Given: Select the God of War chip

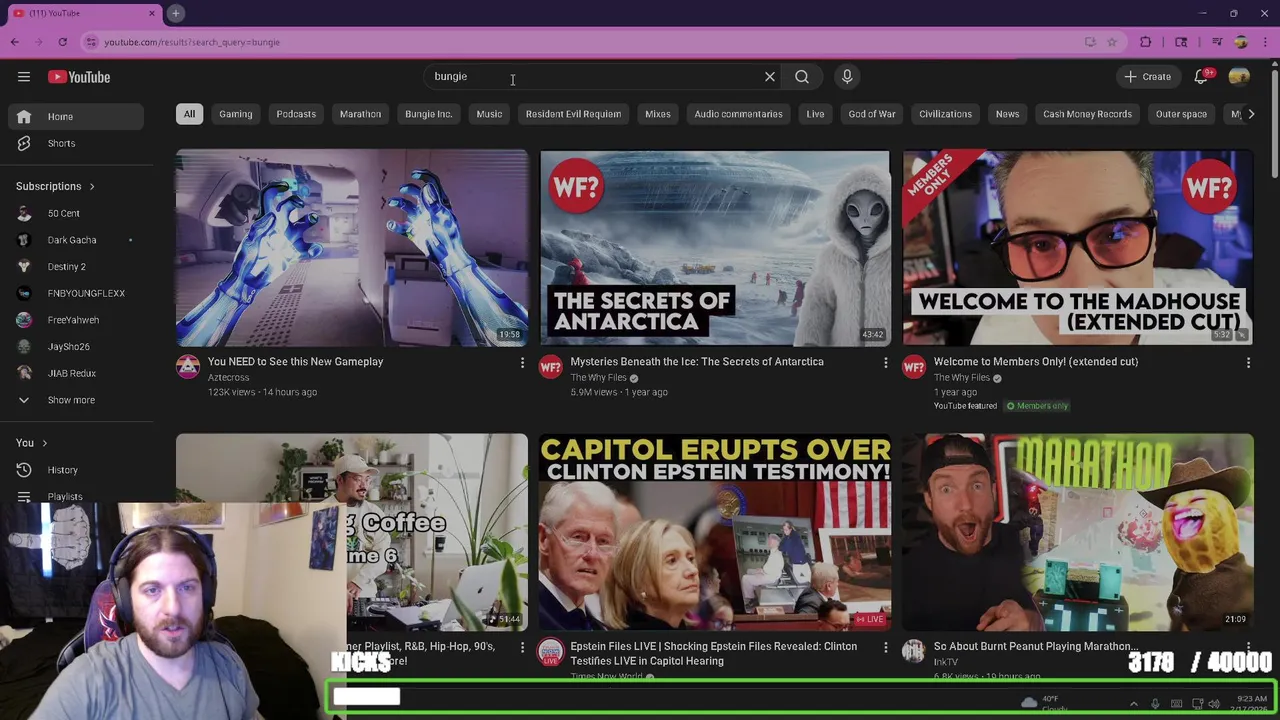Looking at the screenshot, I should click(x=872, y=114).
